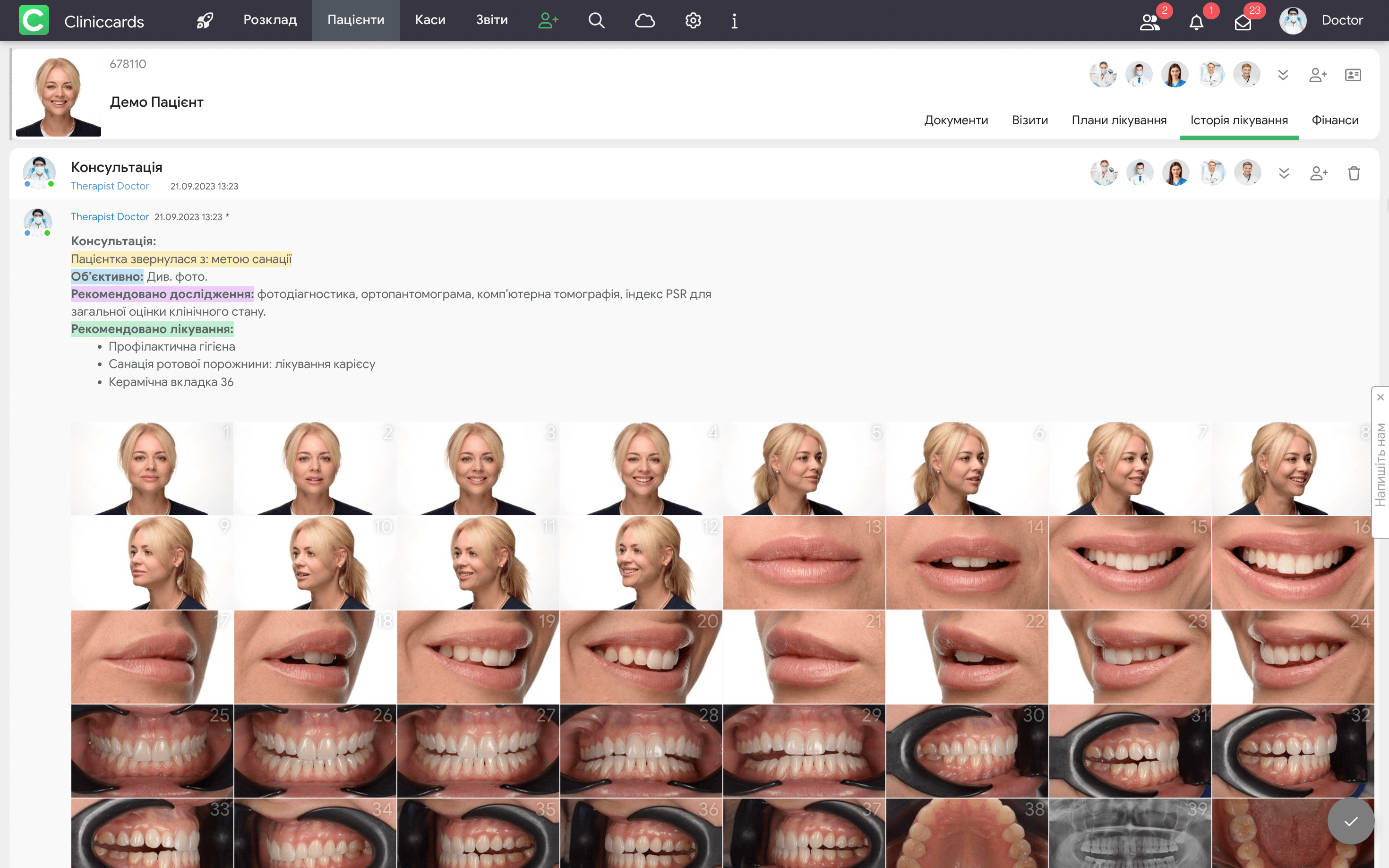Open the search magnifier icon

[596, 21]
